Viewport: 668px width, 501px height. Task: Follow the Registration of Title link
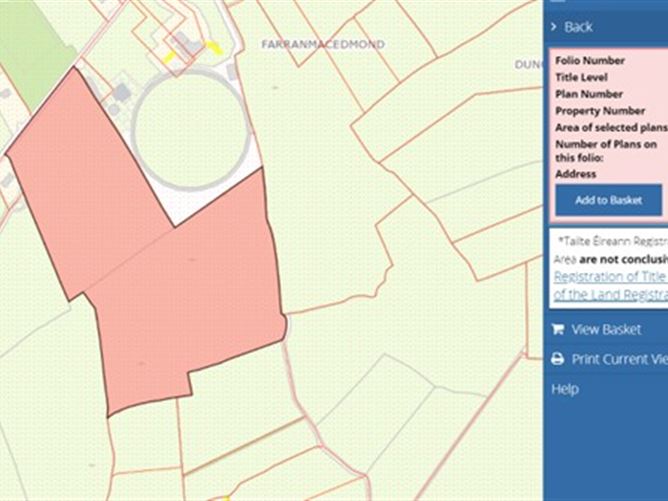pyautogui.click(x=609, y=276)
